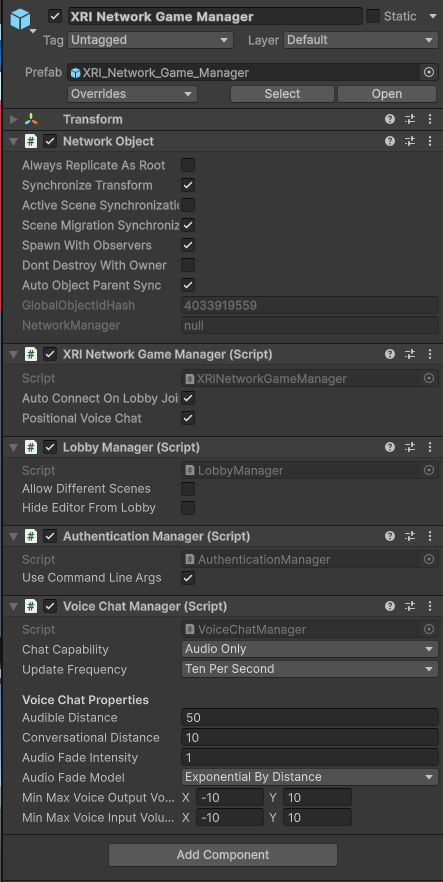The image size is (443, 882).
Task: Click the prefab Open button
Action: pos(387,94)
